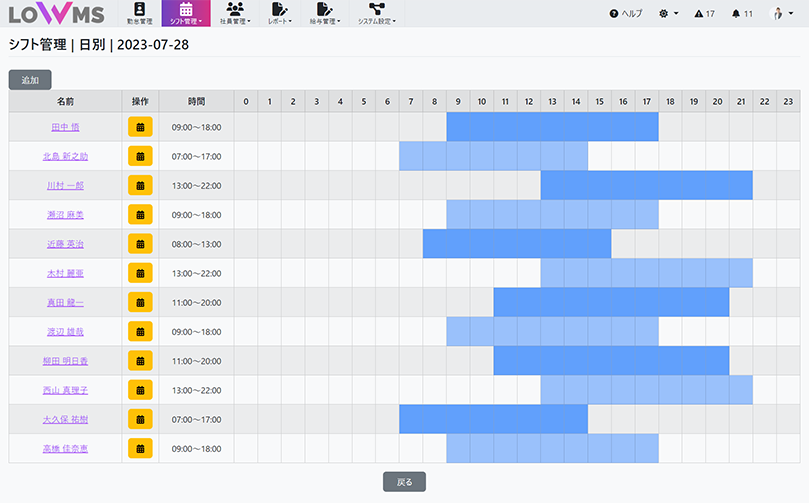Open the 社員管理 employee menu
The image size is (810, 504).
(235, 14)
